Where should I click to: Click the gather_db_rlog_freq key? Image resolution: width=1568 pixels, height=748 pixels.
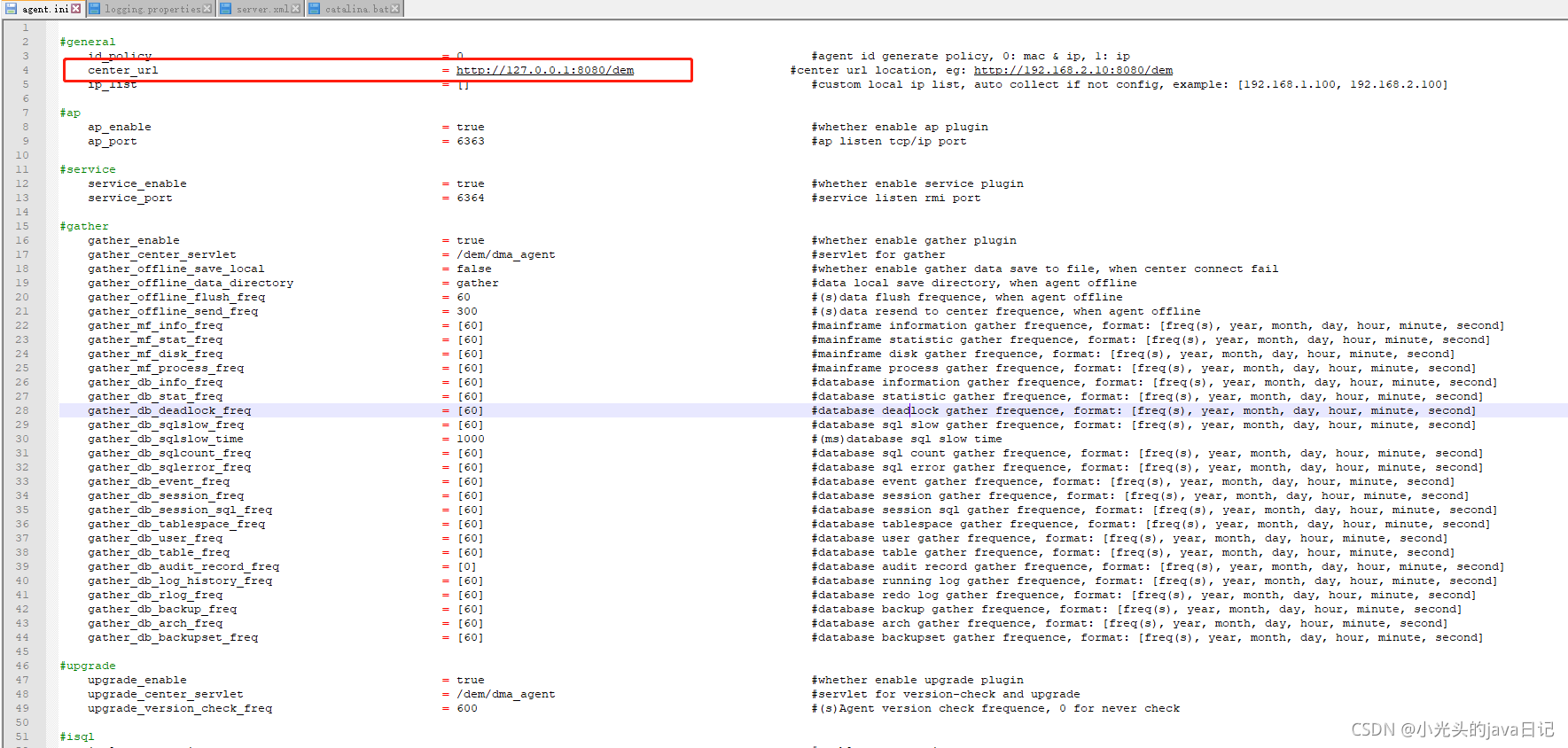coord(155,595)
